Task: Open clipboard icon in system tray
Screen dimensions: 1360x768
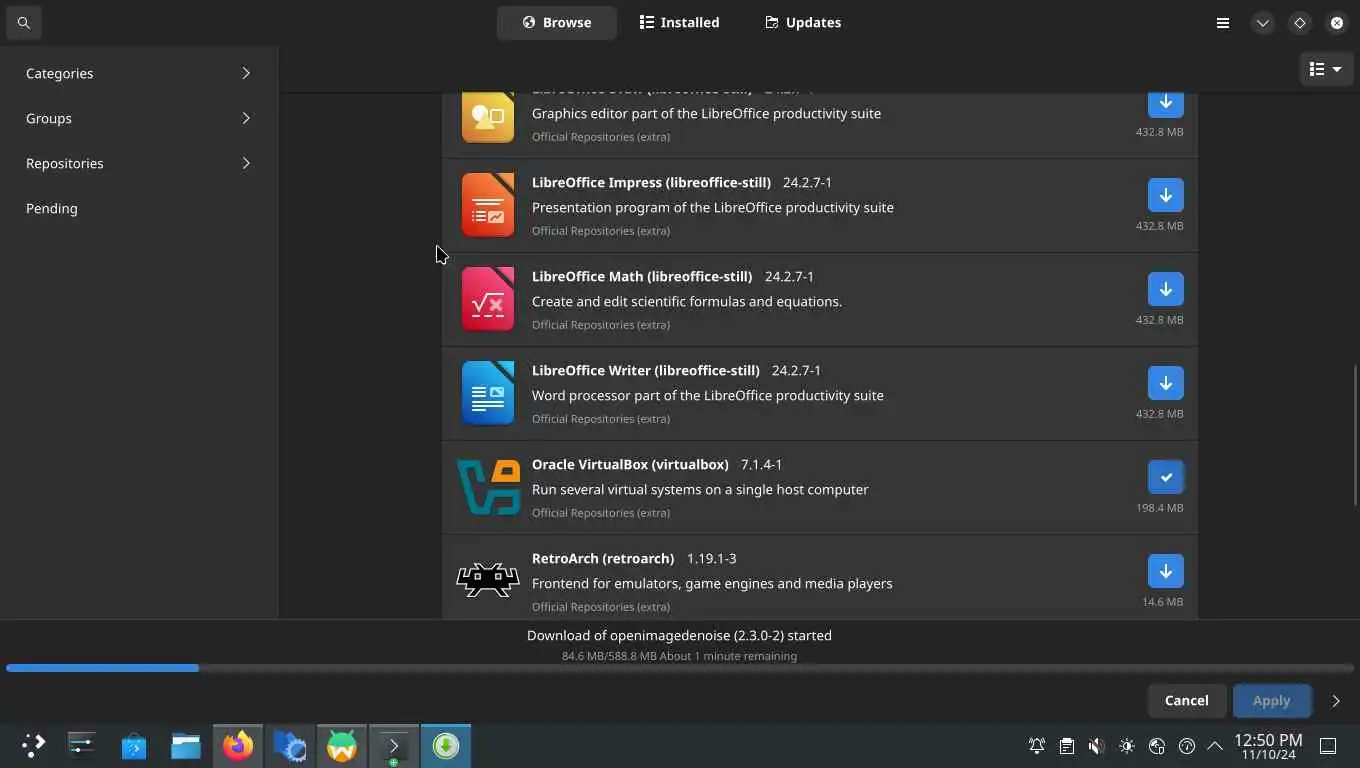Action: tap(1067, 746)
